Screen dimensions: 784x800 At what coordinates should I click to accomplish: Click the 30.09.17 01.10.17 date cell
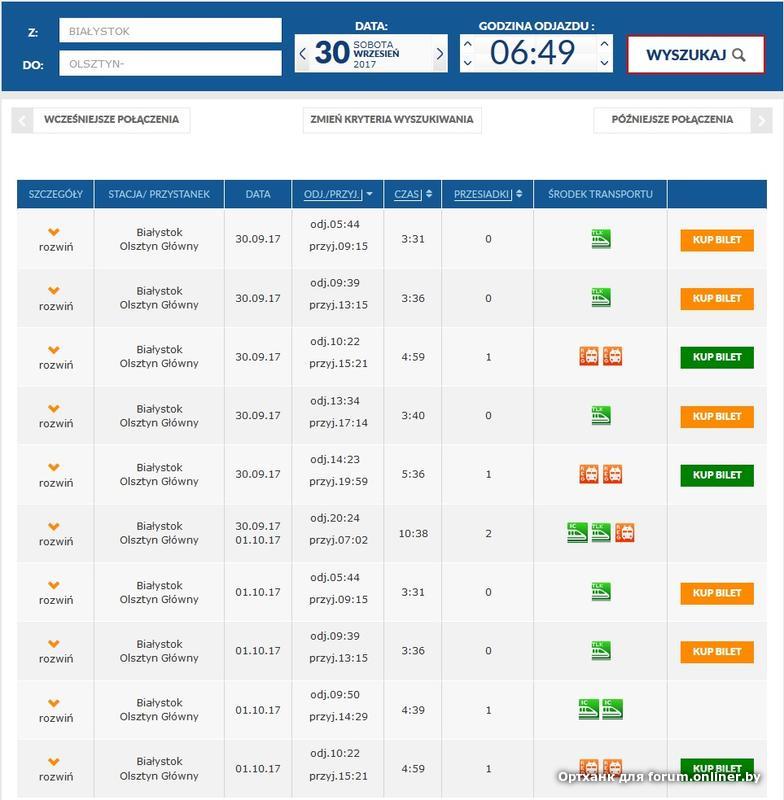tap(258, 533)
